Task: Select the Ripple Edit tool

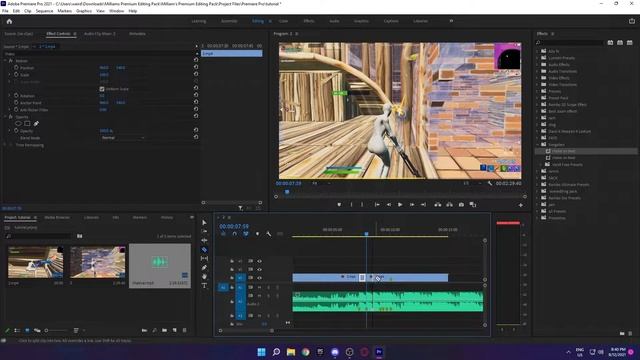Action: pyautogui.click(x=204, y=240)
